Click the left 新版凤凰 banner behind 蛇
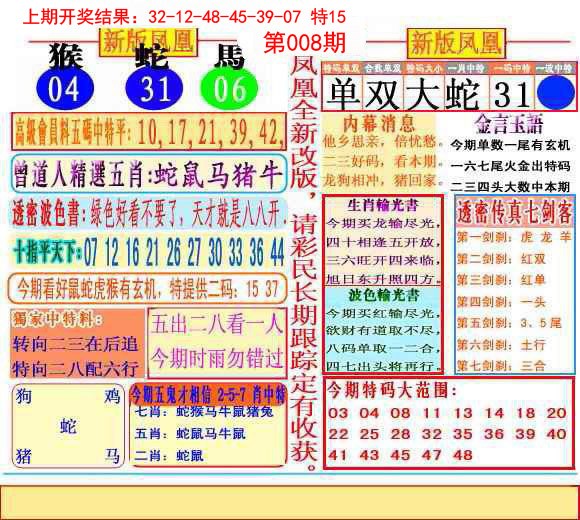The image size is (580, 520). pos(148,43)
